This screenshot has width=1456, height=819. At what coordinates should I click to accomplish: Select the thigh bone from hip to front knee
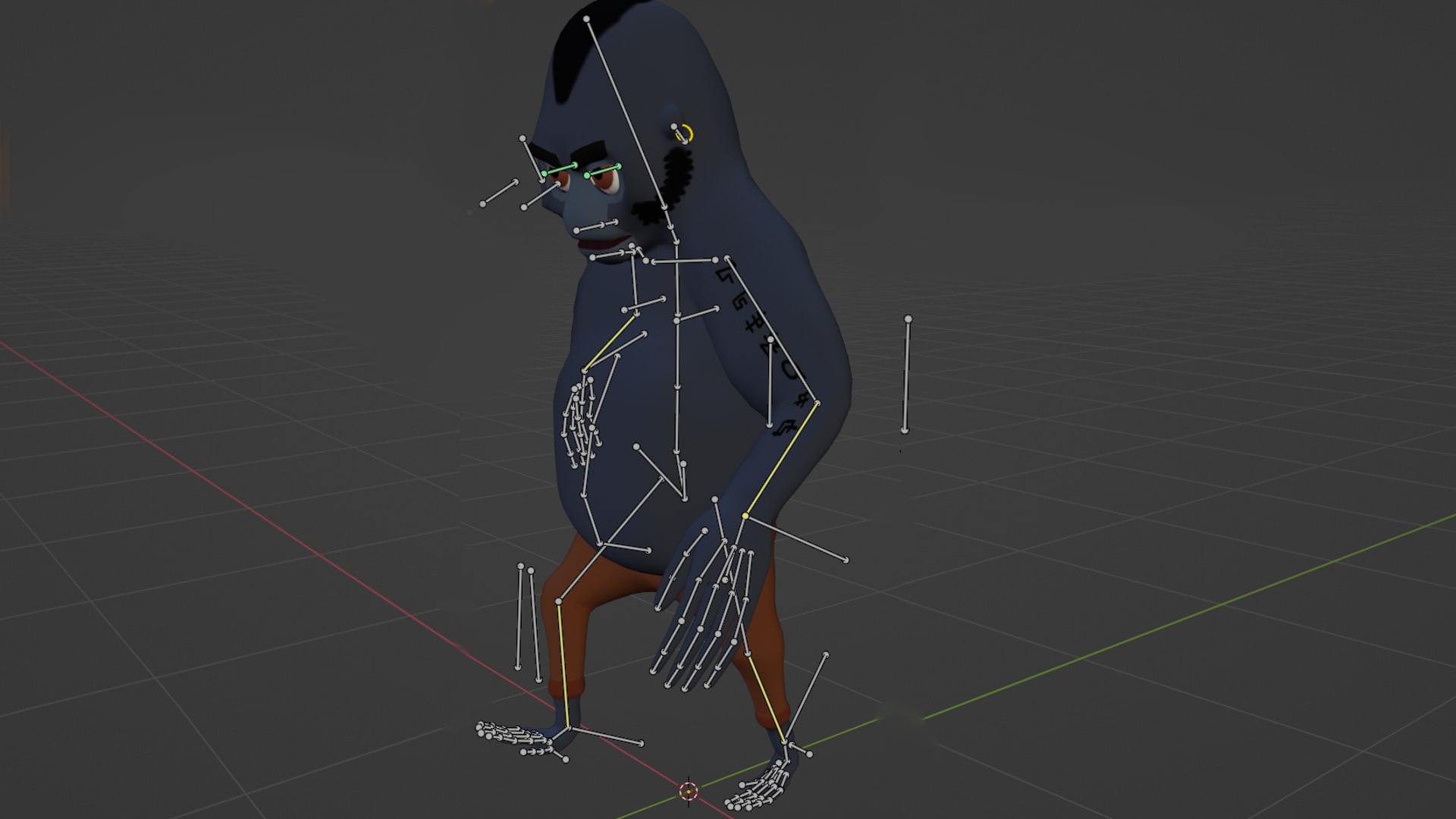[610, 540]
